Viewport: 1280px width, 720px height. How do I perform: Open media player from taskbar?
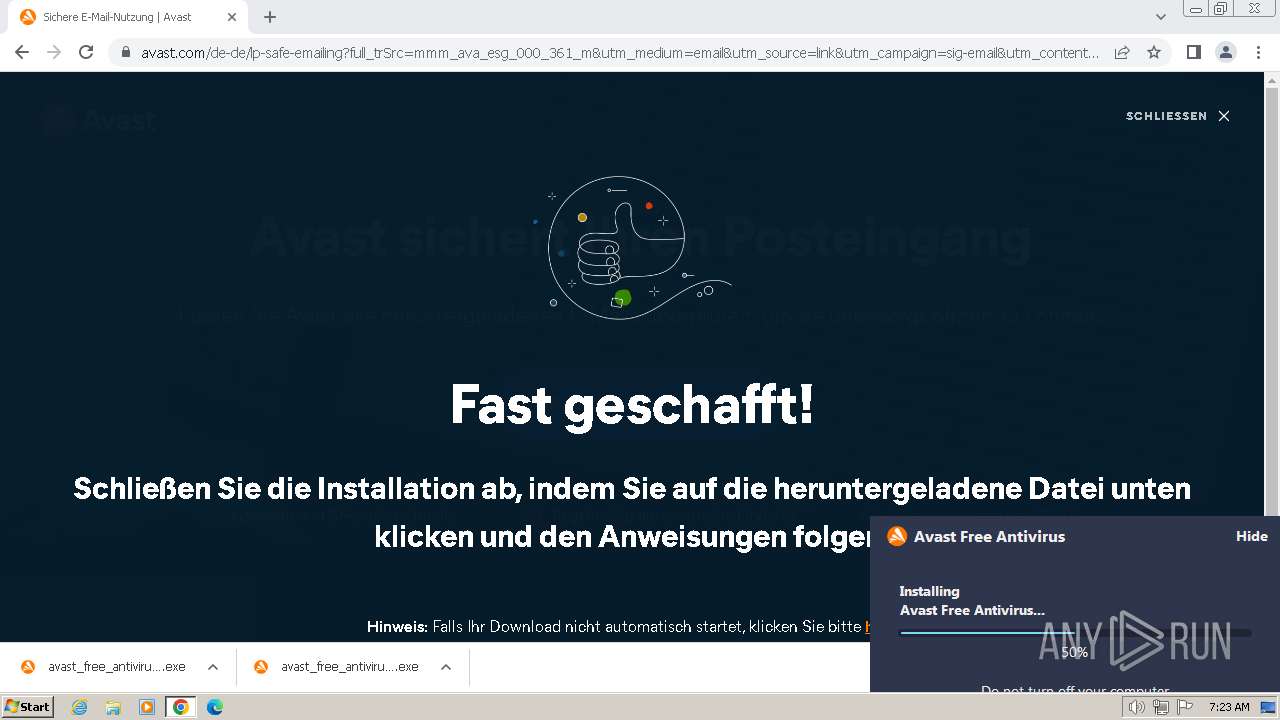(x=147, y=707)
